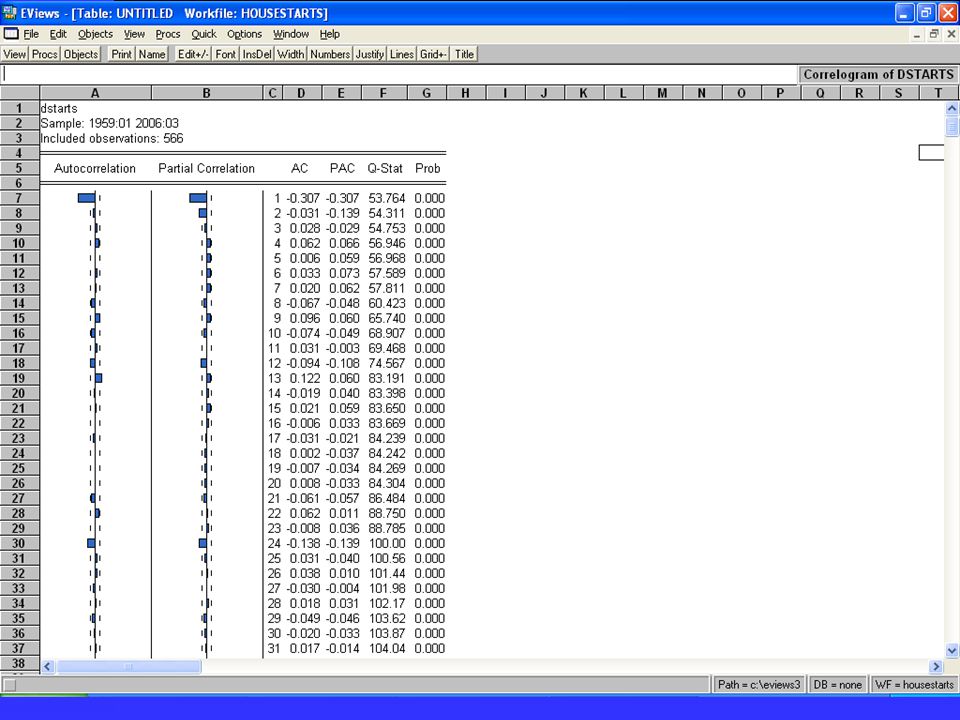Toggle edit mode with Edit+/- button
Image resolution: width=960 pixels, height=720 pixels.
[193, 54]
